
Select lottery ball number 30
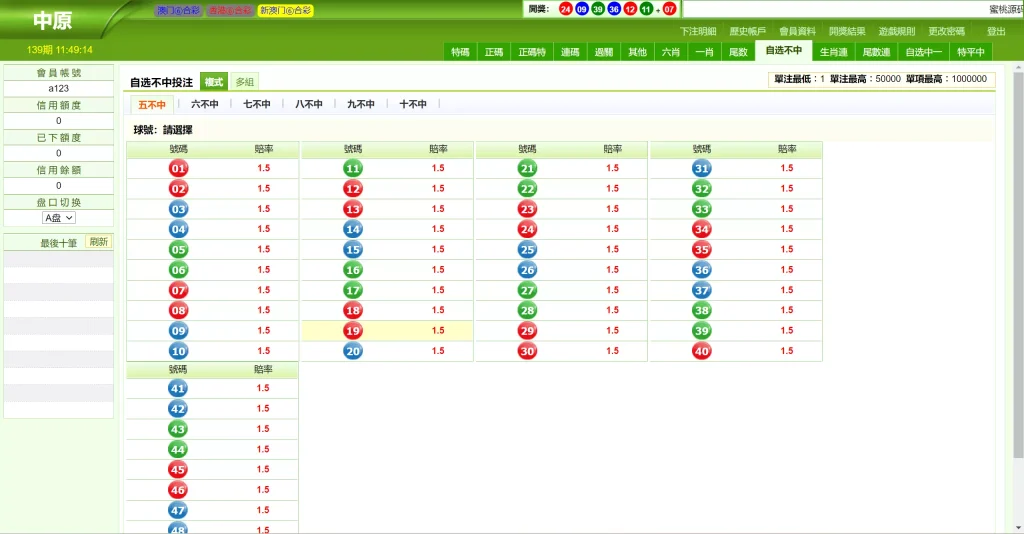coord(527,351)
